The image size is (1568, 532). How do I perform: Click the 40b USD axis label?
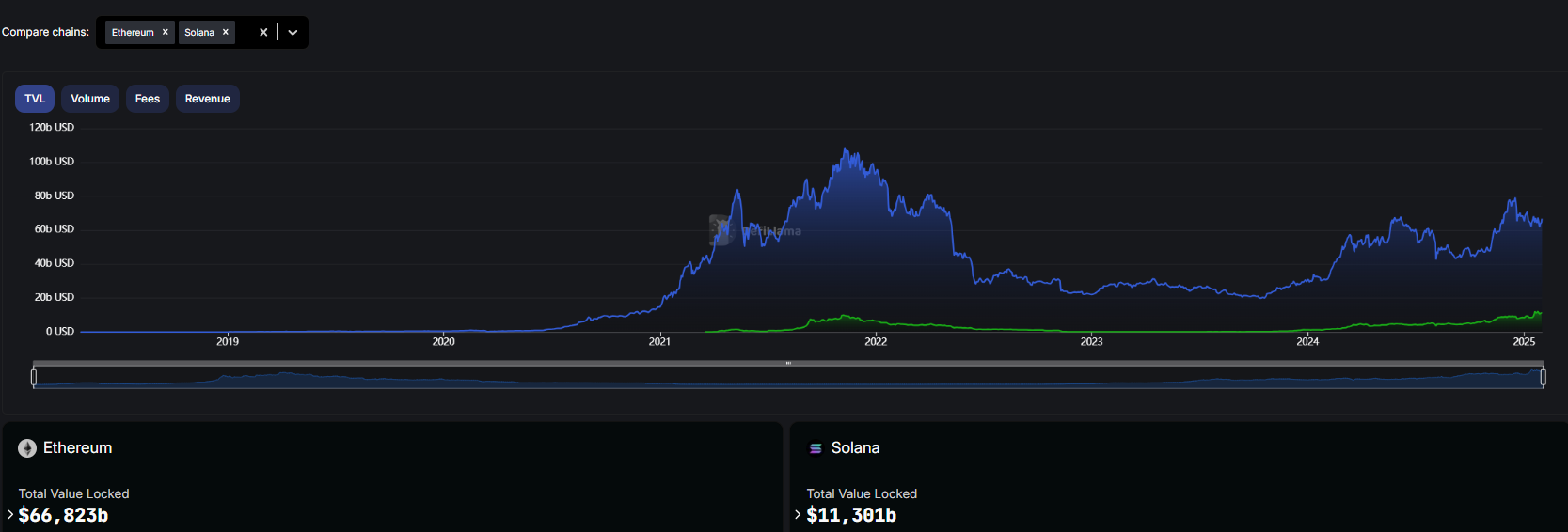(55, 263)
